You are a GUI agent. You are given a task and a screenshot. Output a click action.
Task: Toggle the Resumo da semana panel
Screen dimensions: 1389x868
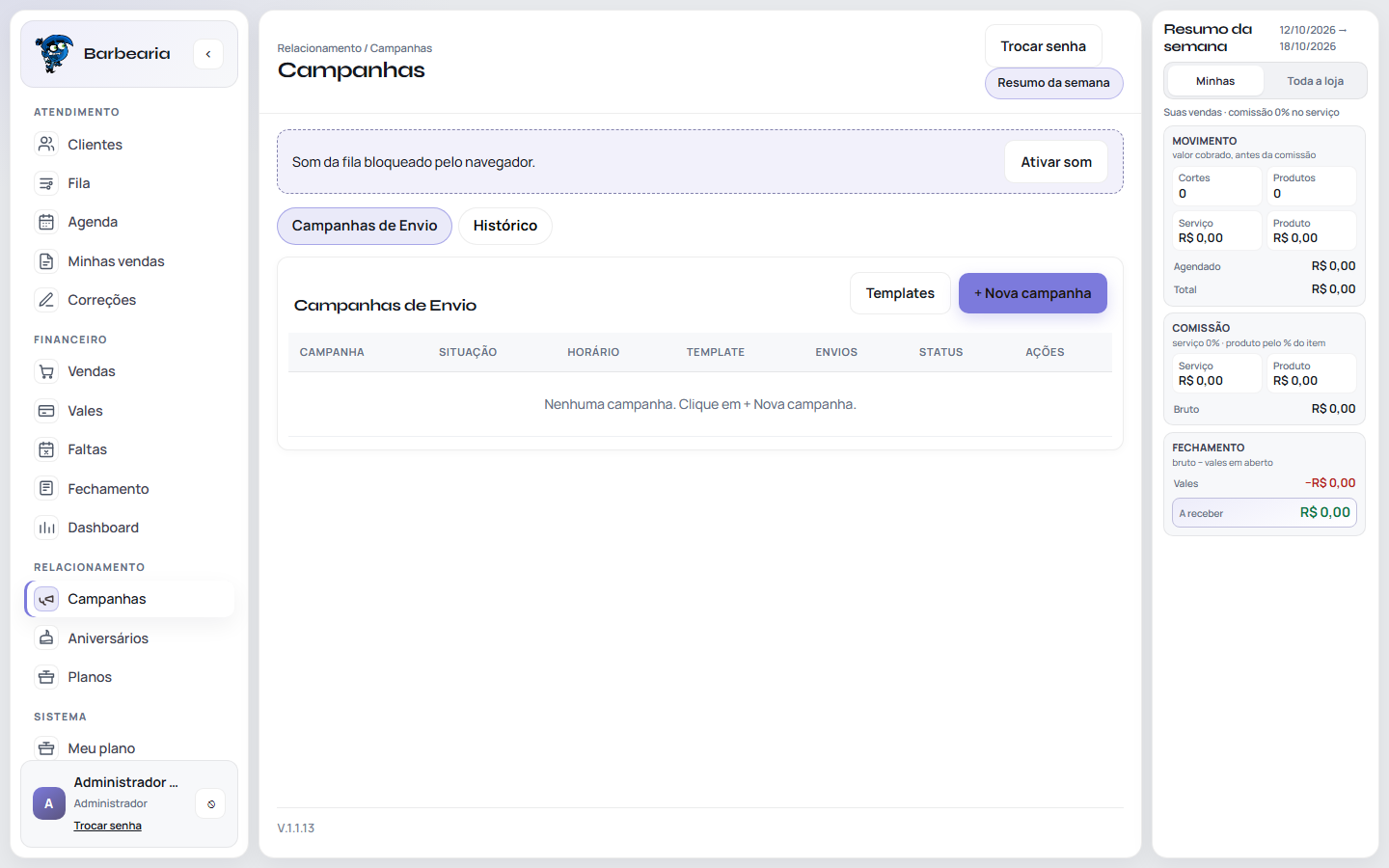tap(1053, 83)
